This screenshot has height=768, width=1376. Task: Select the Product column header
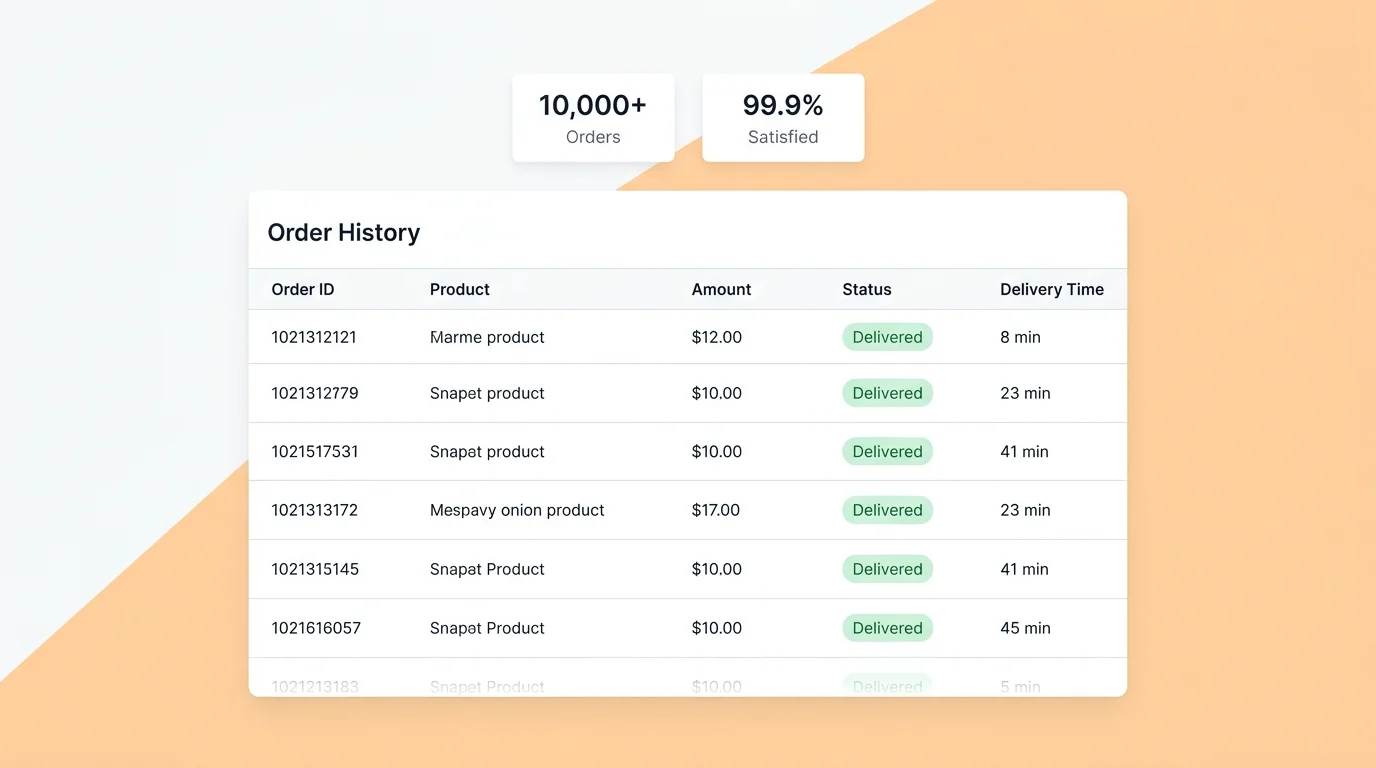pyautogui.click(x=460, y=289)
